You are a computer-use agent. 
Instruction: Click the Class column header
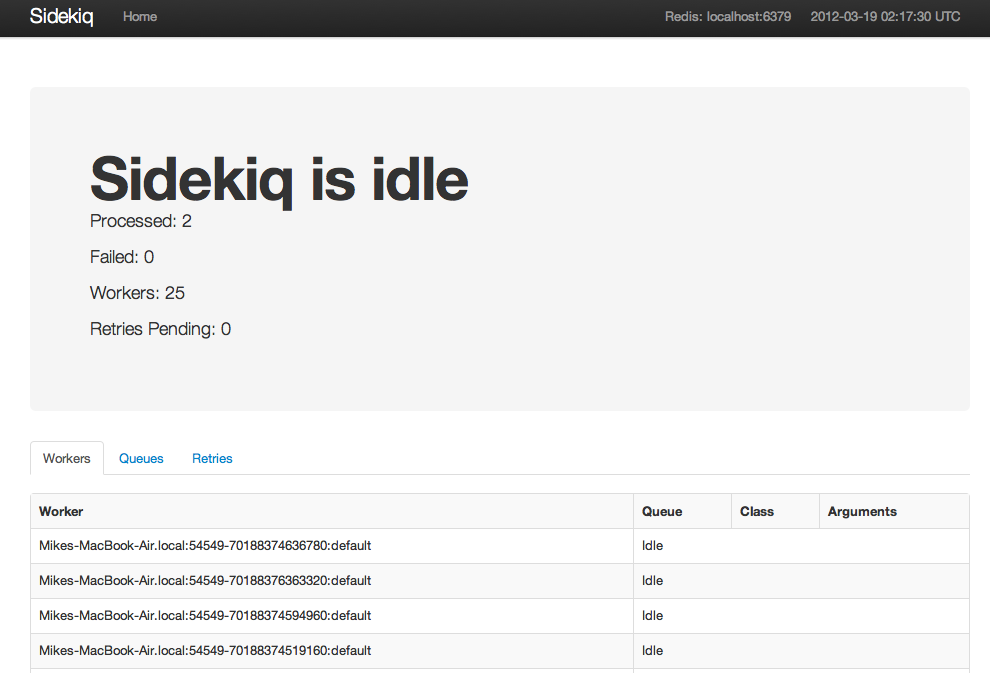click(x=756, y=511)
